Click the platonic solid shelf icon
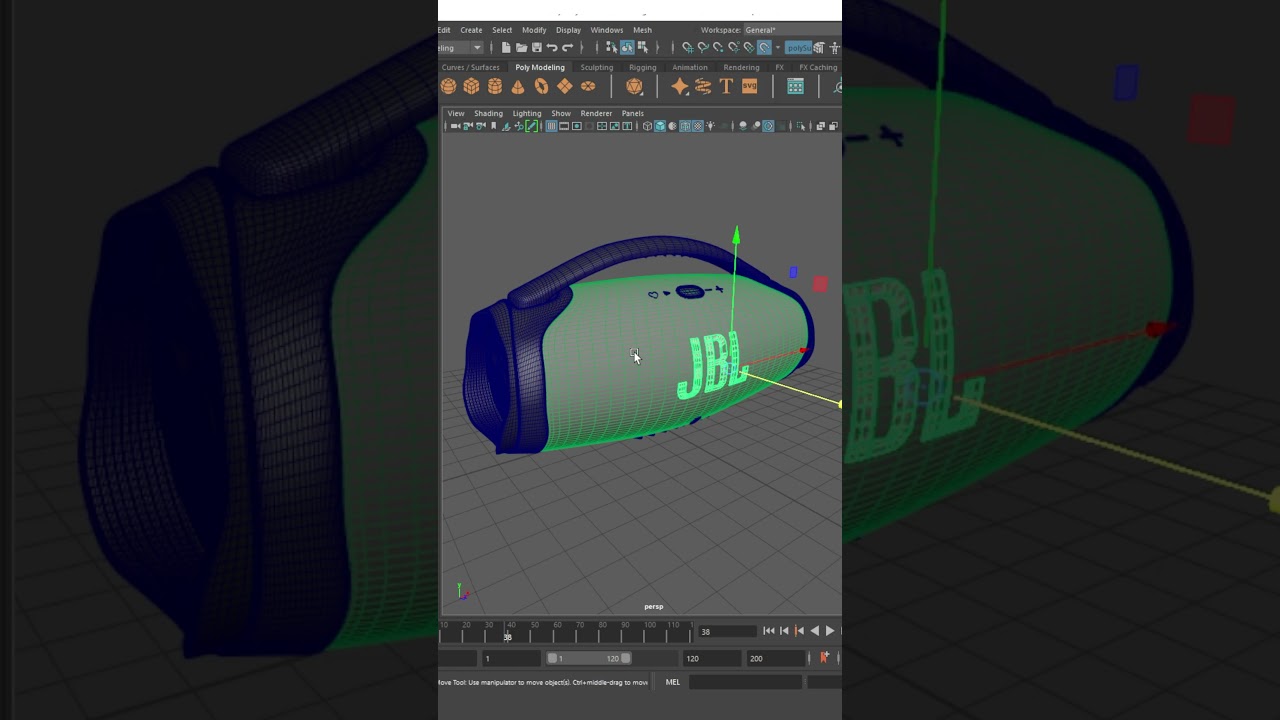The image size is (1280, 720). 634,87
